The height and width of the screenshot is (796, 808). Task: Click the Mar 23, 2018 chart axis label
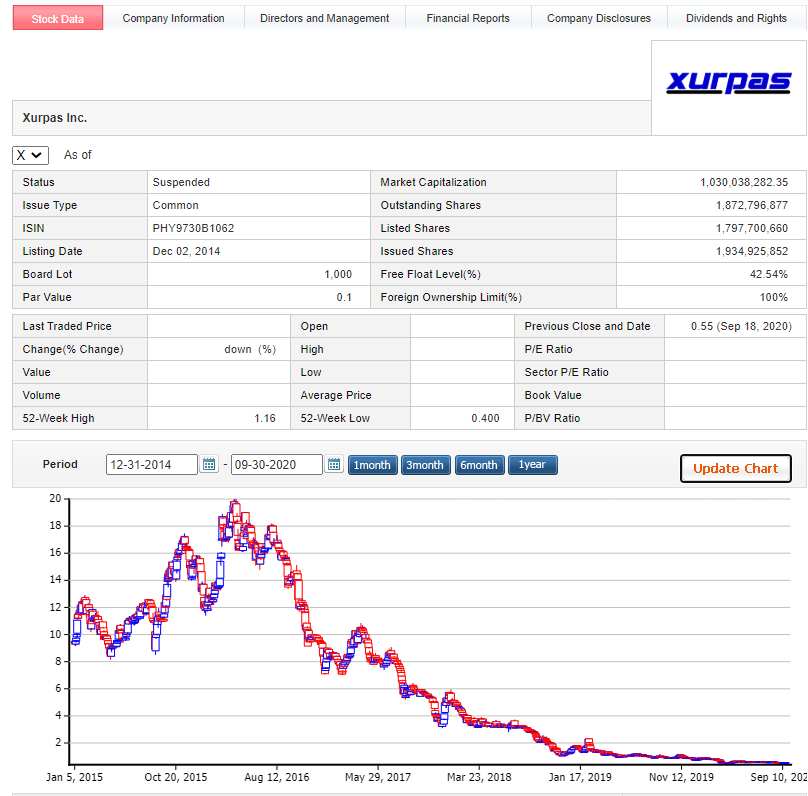pos(479,777)
